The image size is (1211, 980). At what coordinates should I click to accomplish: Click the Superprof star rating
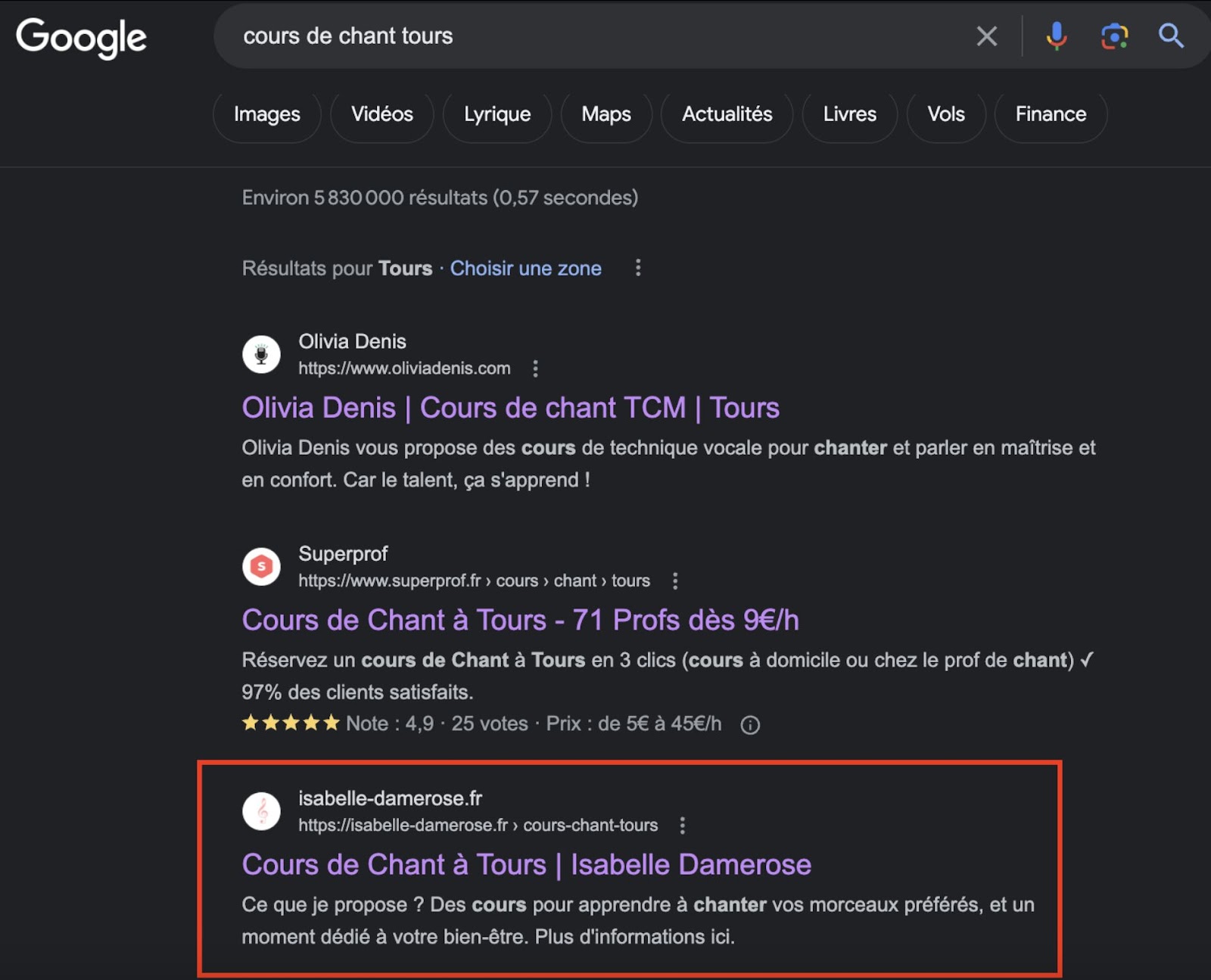[x=291, y=723]
